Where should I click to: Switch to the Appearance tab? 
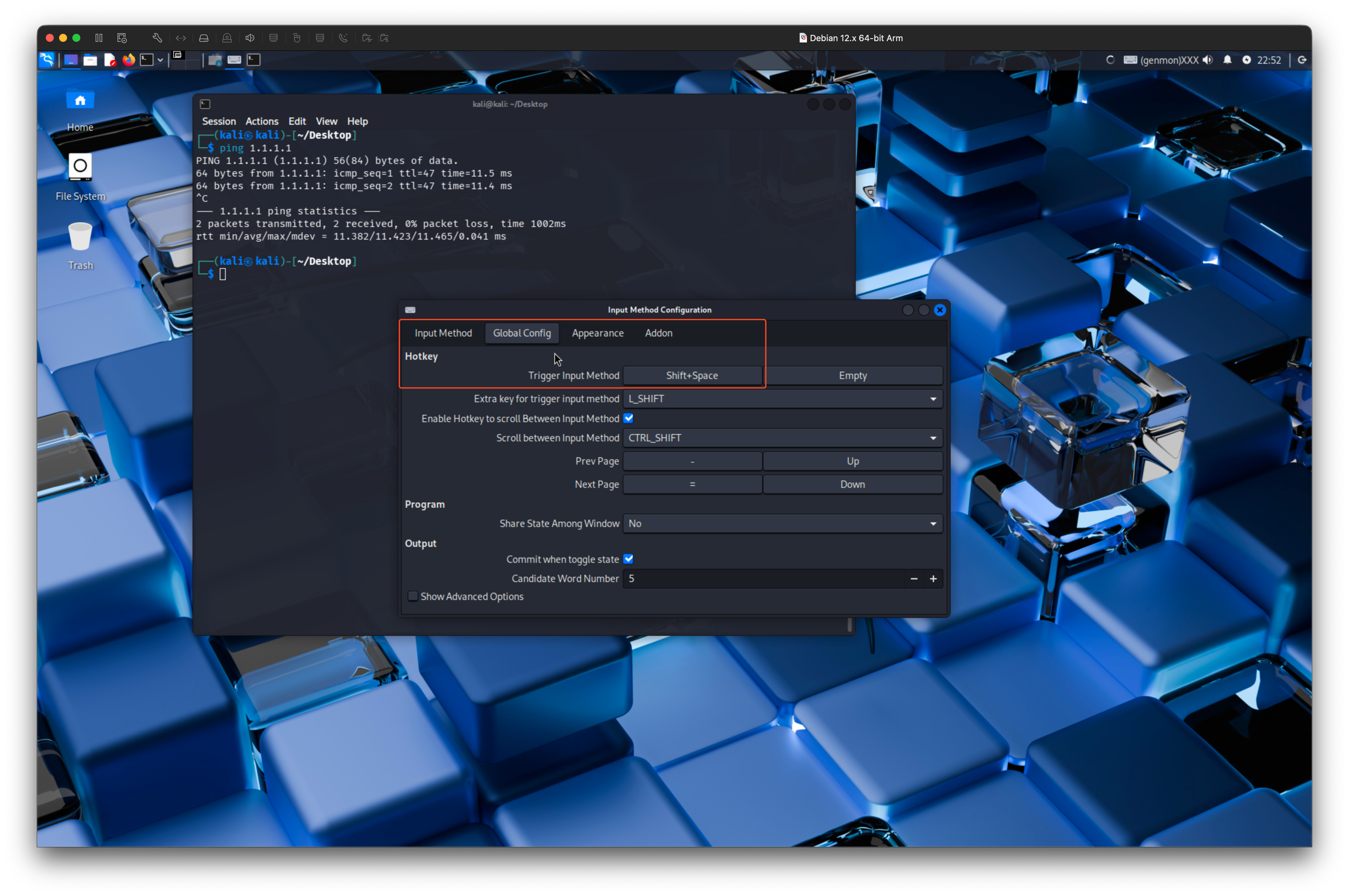point(597,333)
